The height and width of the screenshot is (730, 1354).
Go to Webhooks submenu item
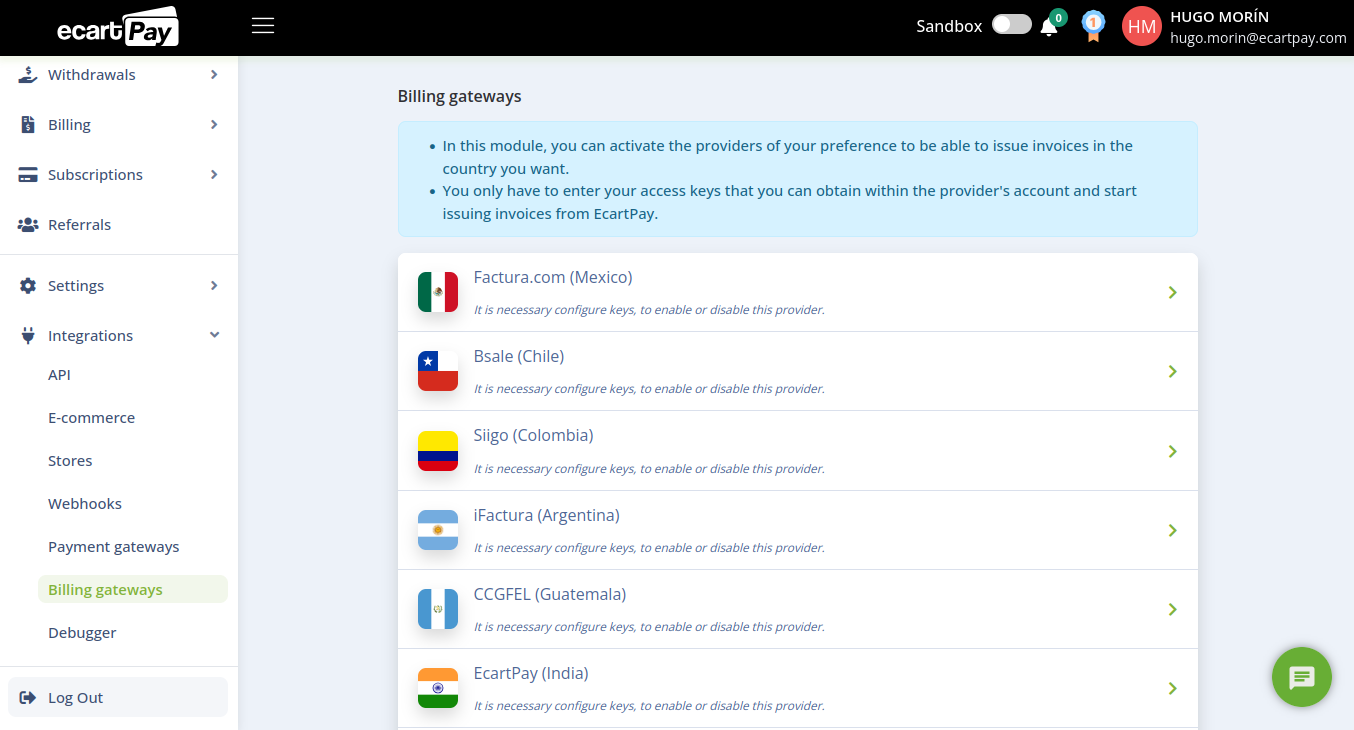(x=85, y=504)
